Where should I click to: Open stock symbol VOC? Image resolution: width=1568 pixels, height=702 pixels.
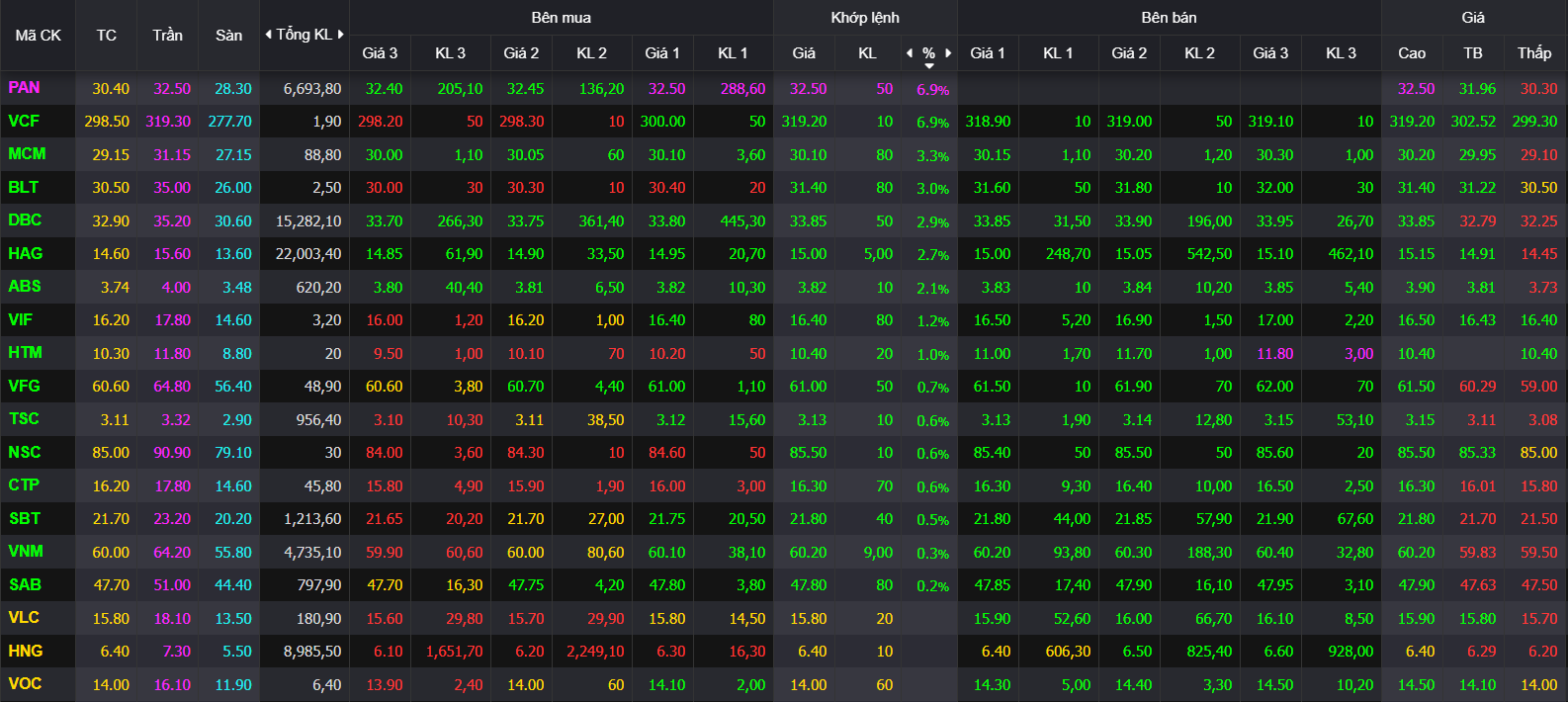[25, 683]
